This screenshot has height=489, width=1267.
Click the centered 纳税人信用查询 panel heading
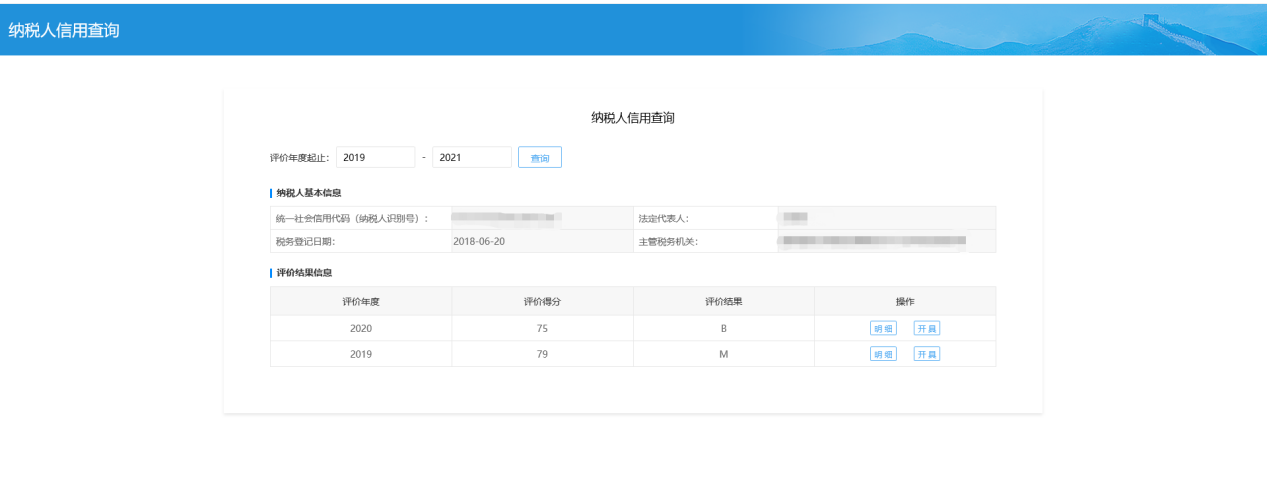point(633,118)
